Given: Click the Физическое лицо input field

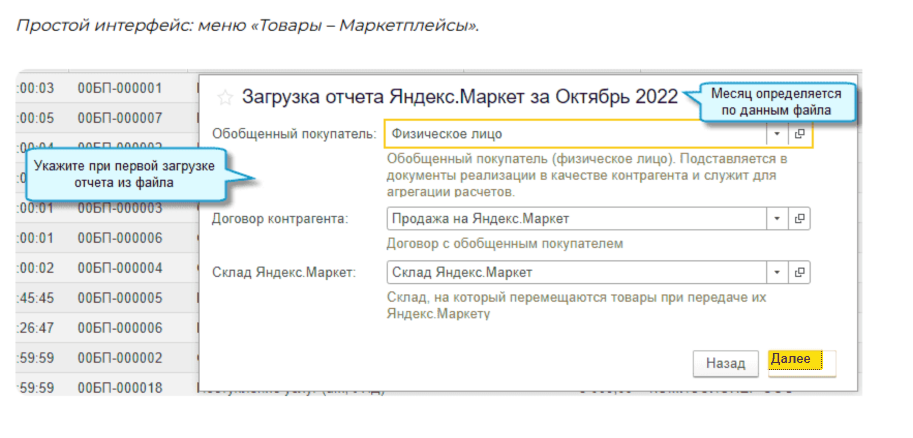Looking at the screenshot, I should point(576,134).
